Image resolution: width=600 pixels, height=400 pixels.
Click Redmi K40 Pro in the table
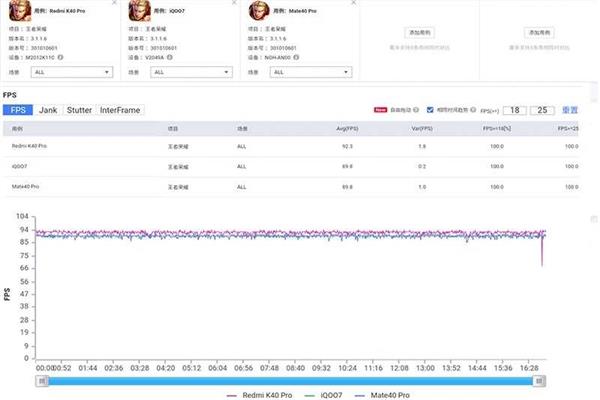point(29,146)
